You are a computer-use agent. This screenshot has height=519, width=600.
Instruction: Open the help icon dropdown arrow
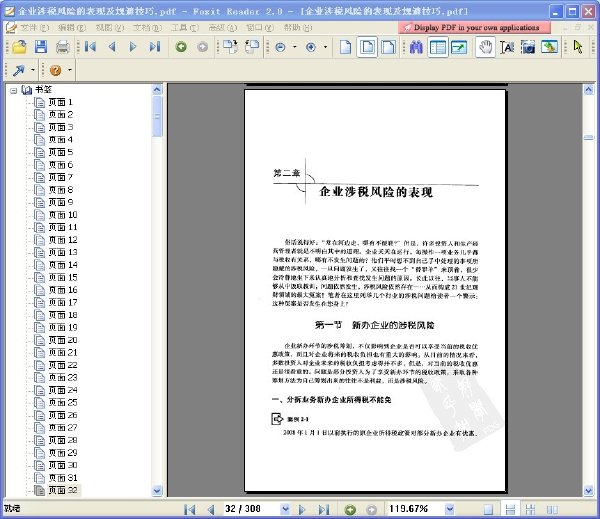coord(70,70)
